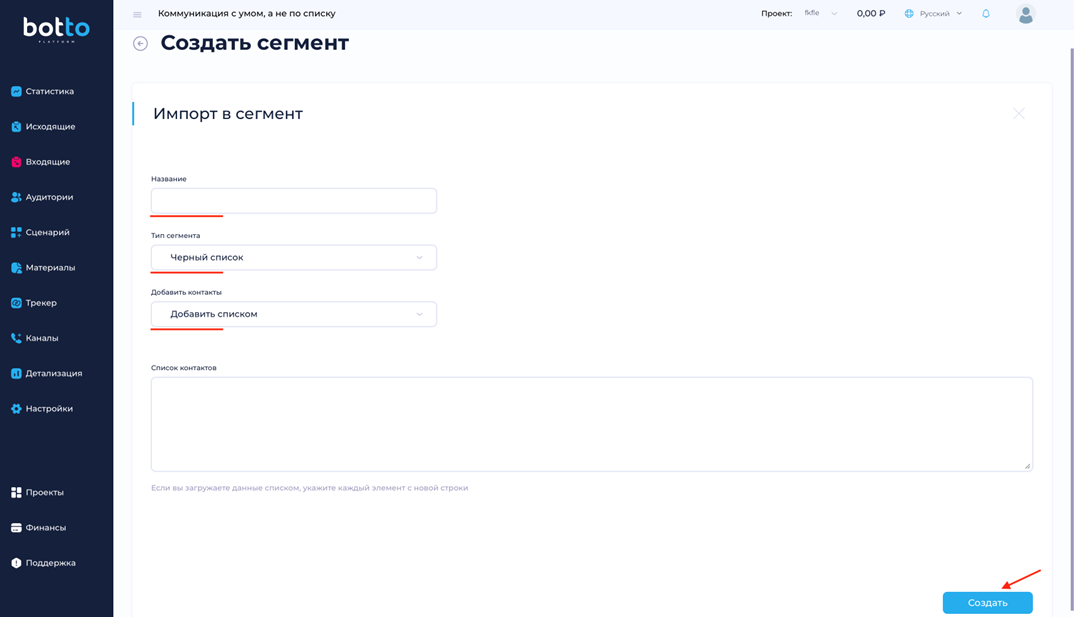Click the Статистика chart icon in sidebar

(x=16, y=92)
